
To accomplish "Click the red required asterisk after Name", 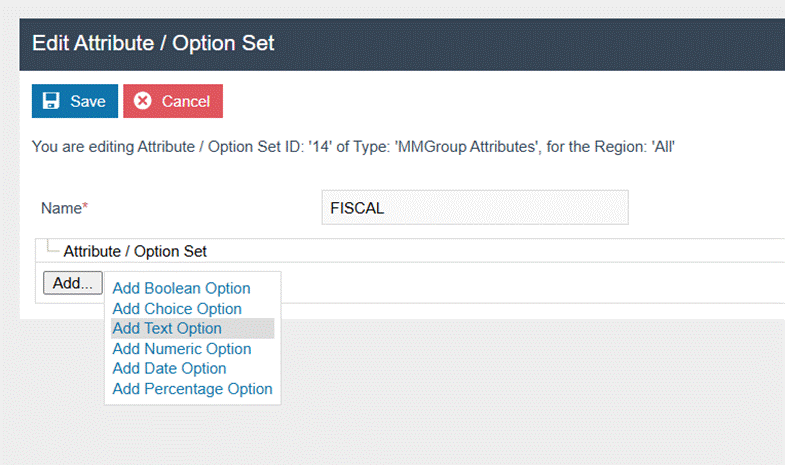I will coord(85,207).
